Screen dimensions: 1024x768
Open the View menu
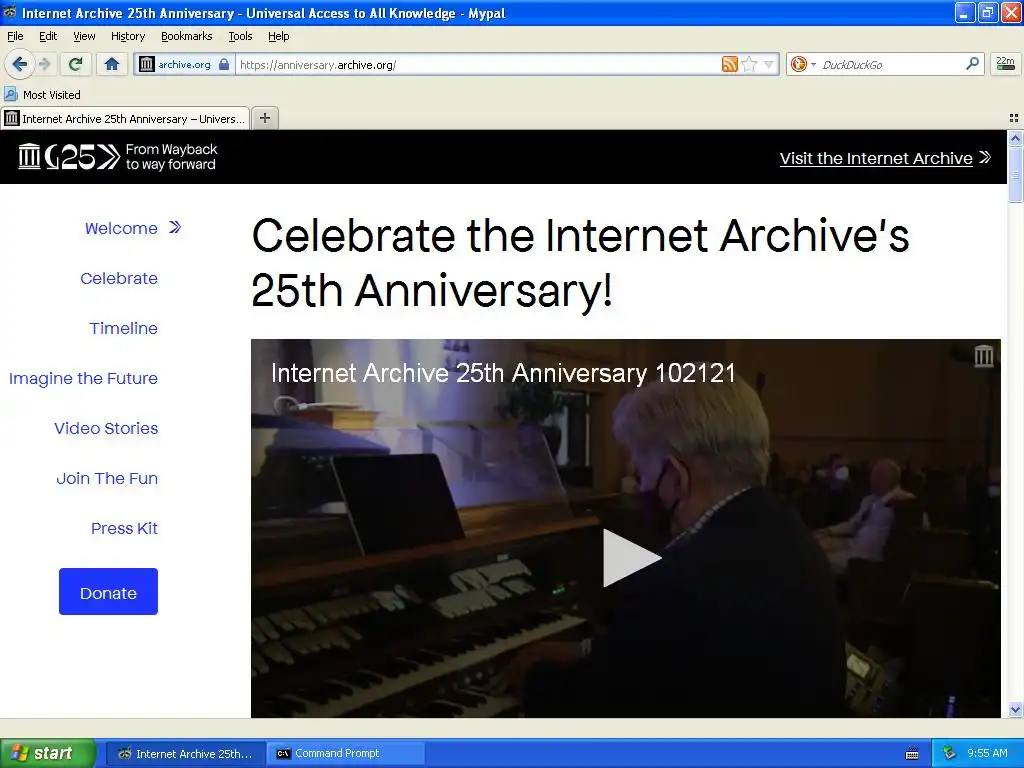click(84, 36)
